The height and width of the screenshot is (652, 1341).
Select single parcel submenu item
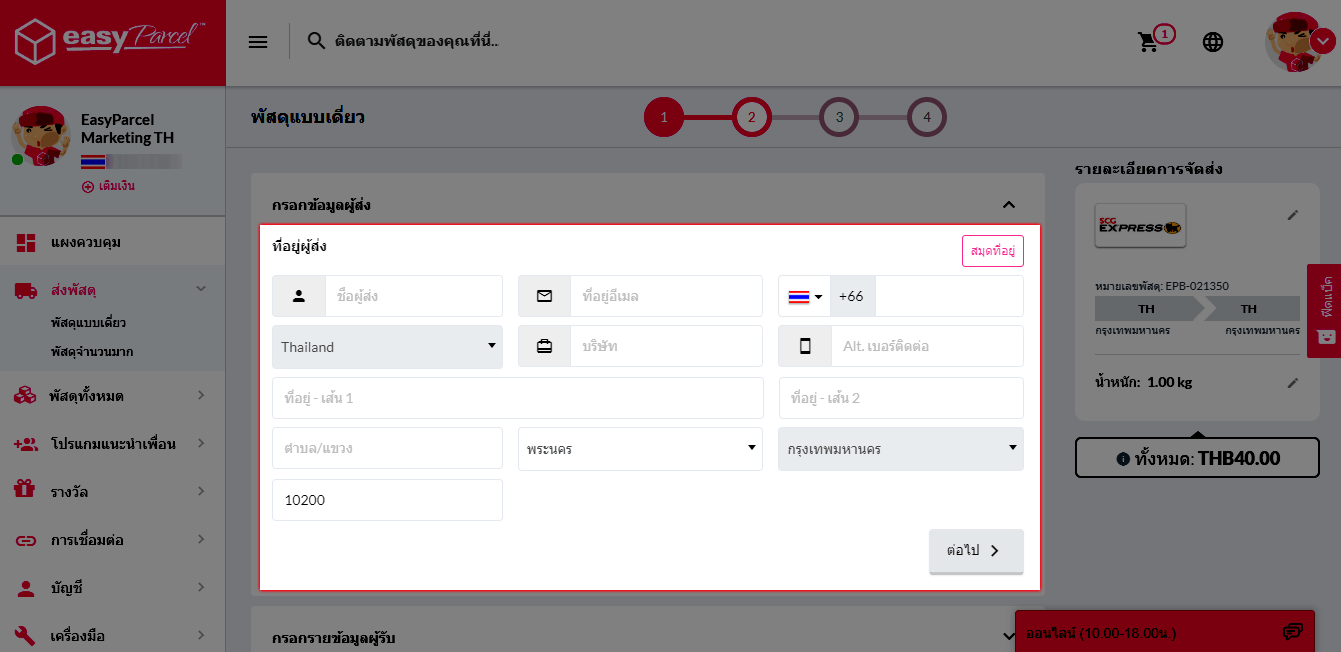click(88, 323)
